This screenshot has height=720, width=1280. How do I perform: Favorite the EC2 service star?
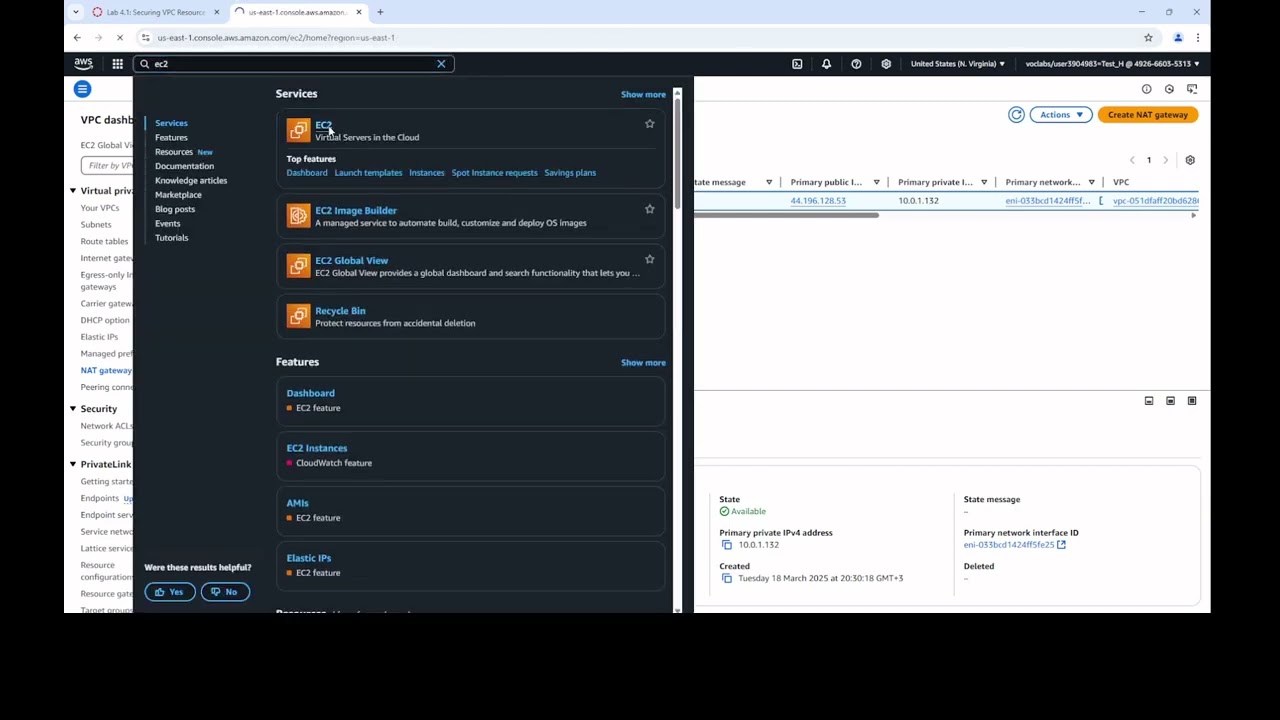click(x=649, y=124)
